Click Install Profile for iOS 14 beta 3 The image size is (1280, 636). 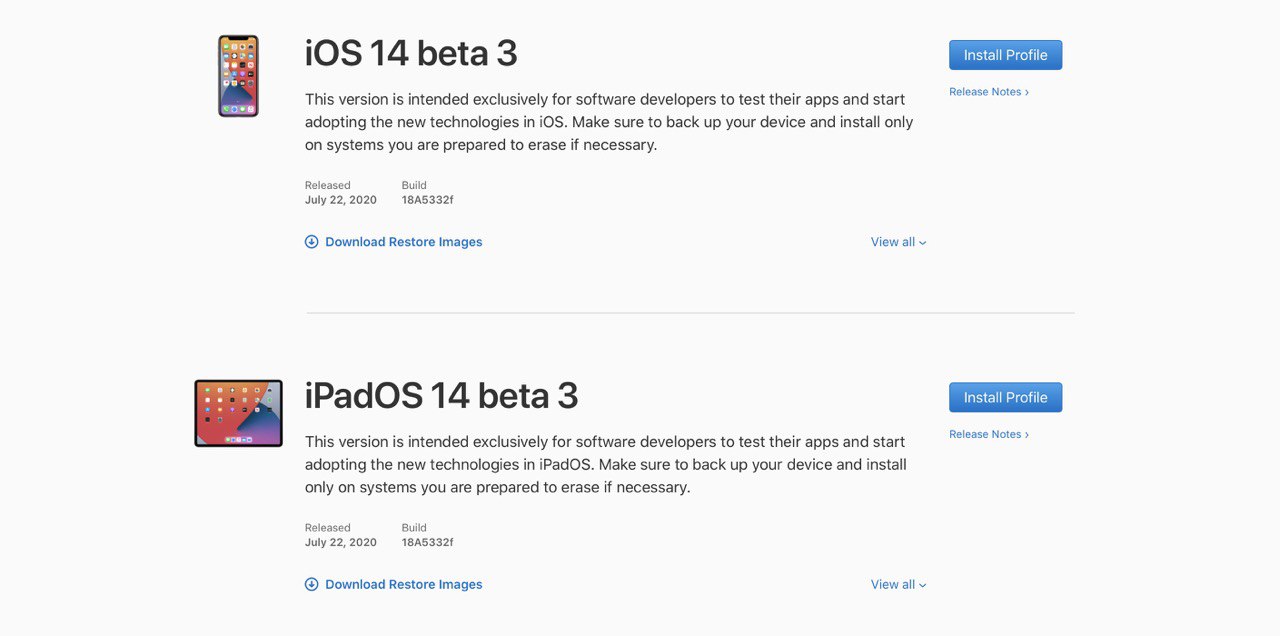1005,55
